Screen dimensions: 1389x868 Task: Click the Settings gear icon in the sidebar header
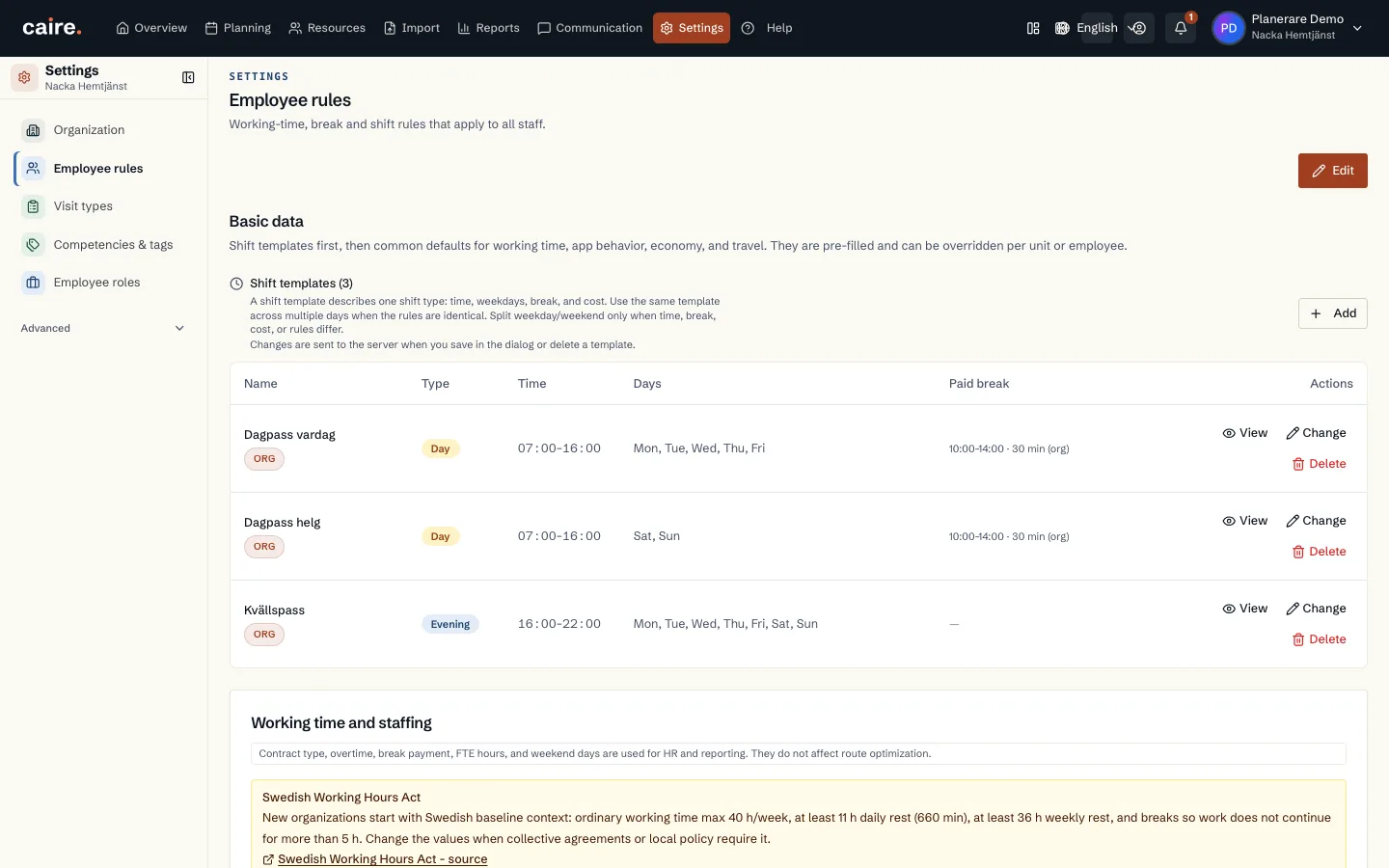(24, 77)
